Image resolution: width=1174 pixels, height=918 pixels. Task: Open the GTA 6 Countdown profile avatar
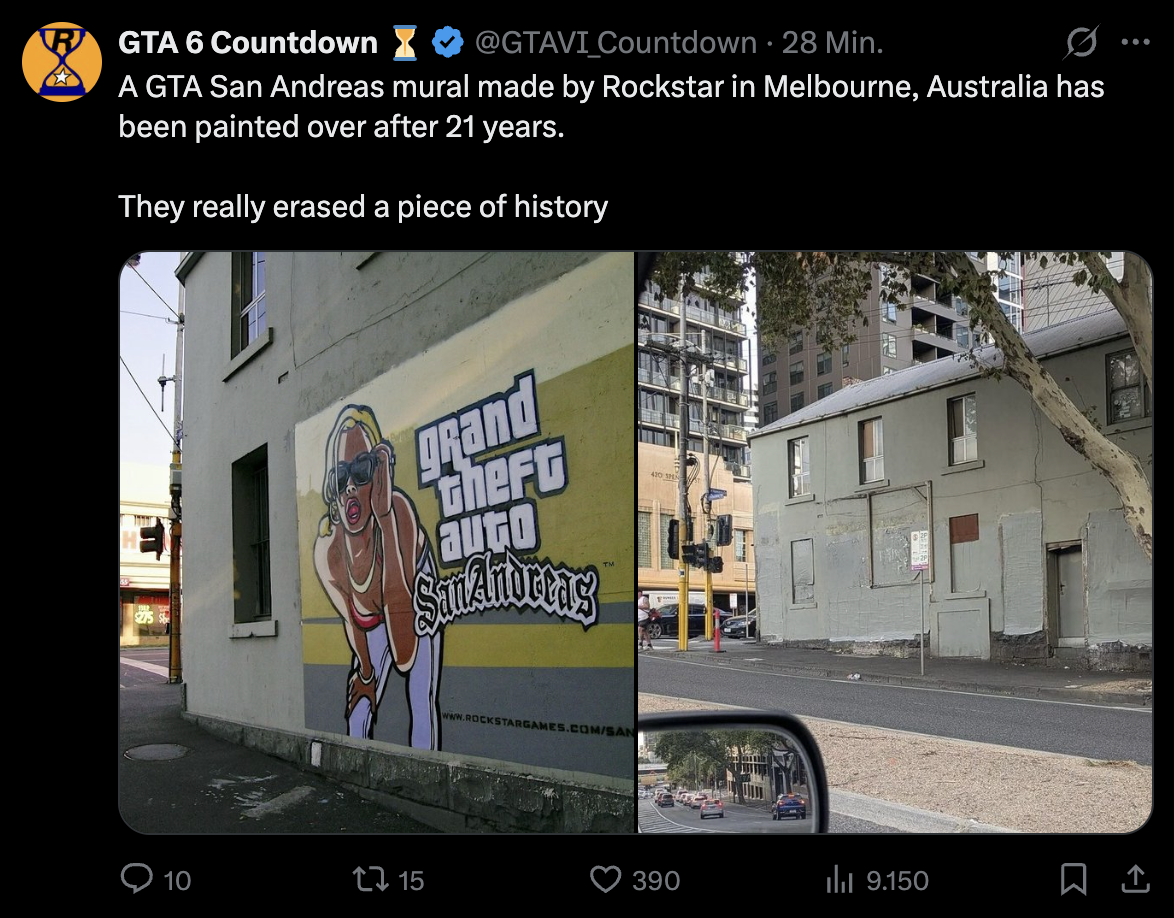(61, 61)
